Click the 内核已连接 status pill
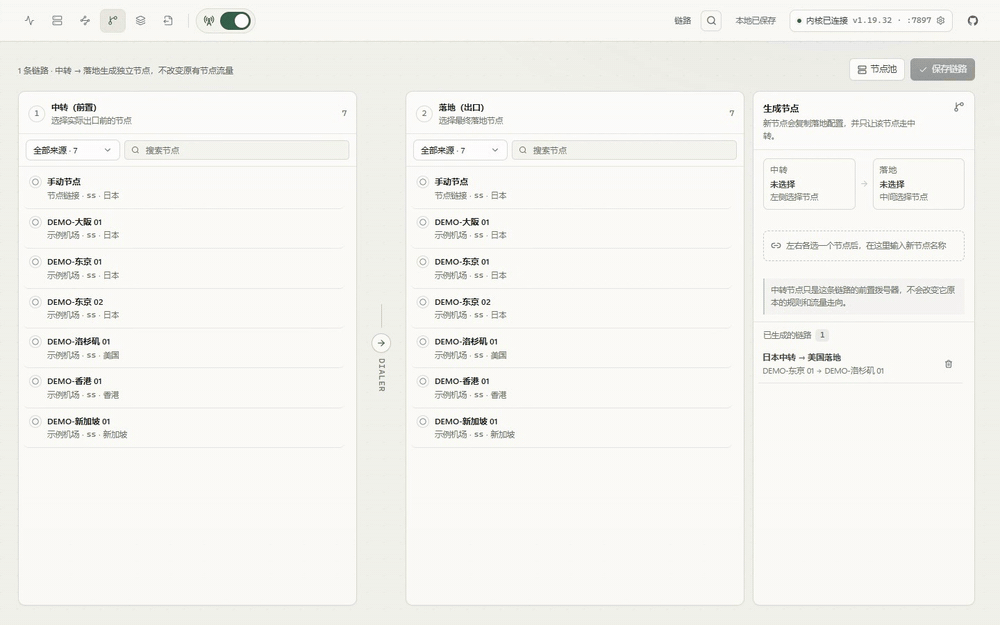 click(x=871, y=20)
